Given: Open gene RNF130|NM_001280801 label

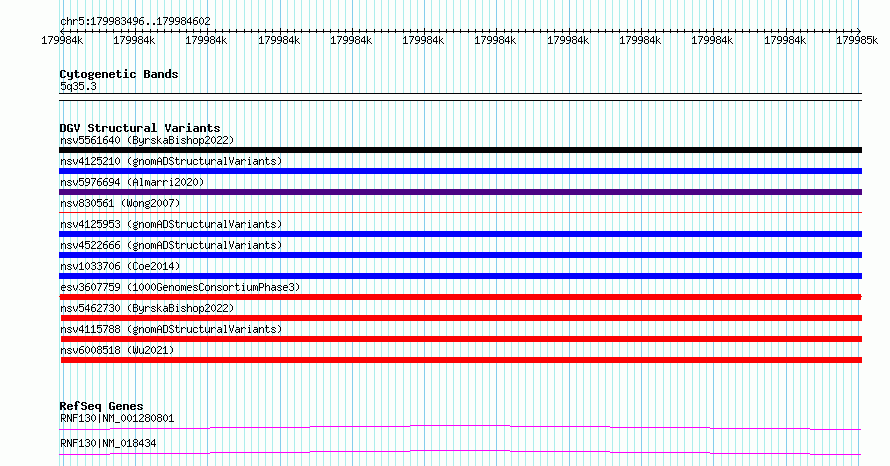Looking at the screenshot, I should point(117,418).
